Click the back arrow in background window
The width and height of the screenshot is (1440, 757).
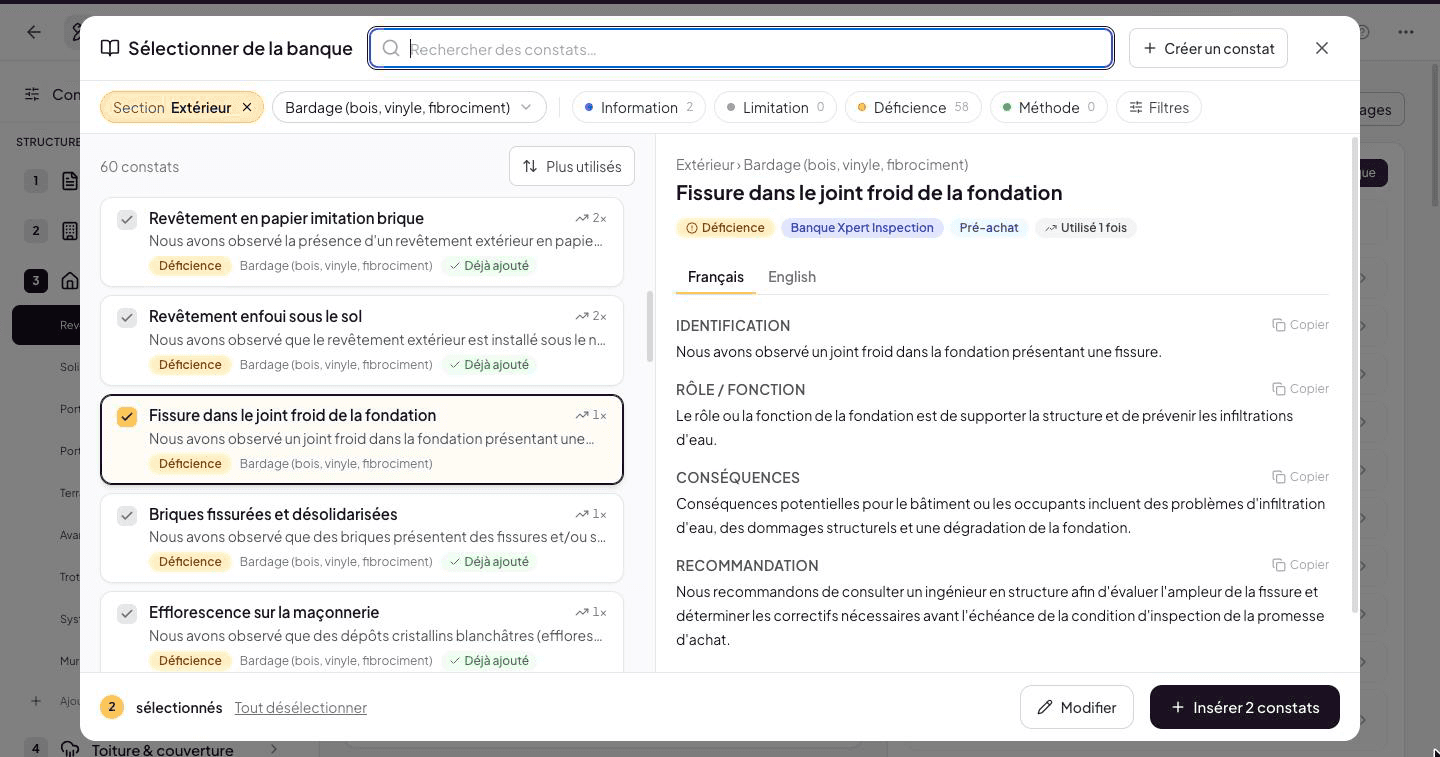[x=34, y=32]
